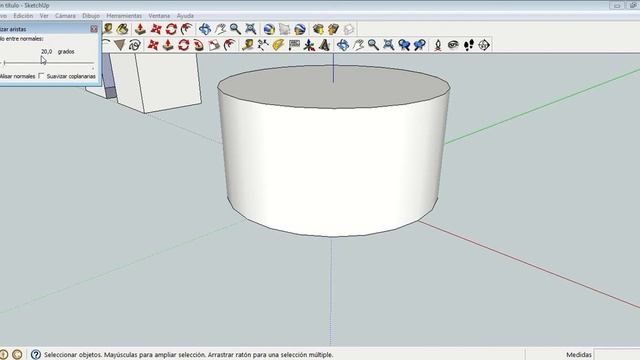Viewport: 640px width, 360px height.
Task: Click the angle between normals slider
Action: (48, 62)
